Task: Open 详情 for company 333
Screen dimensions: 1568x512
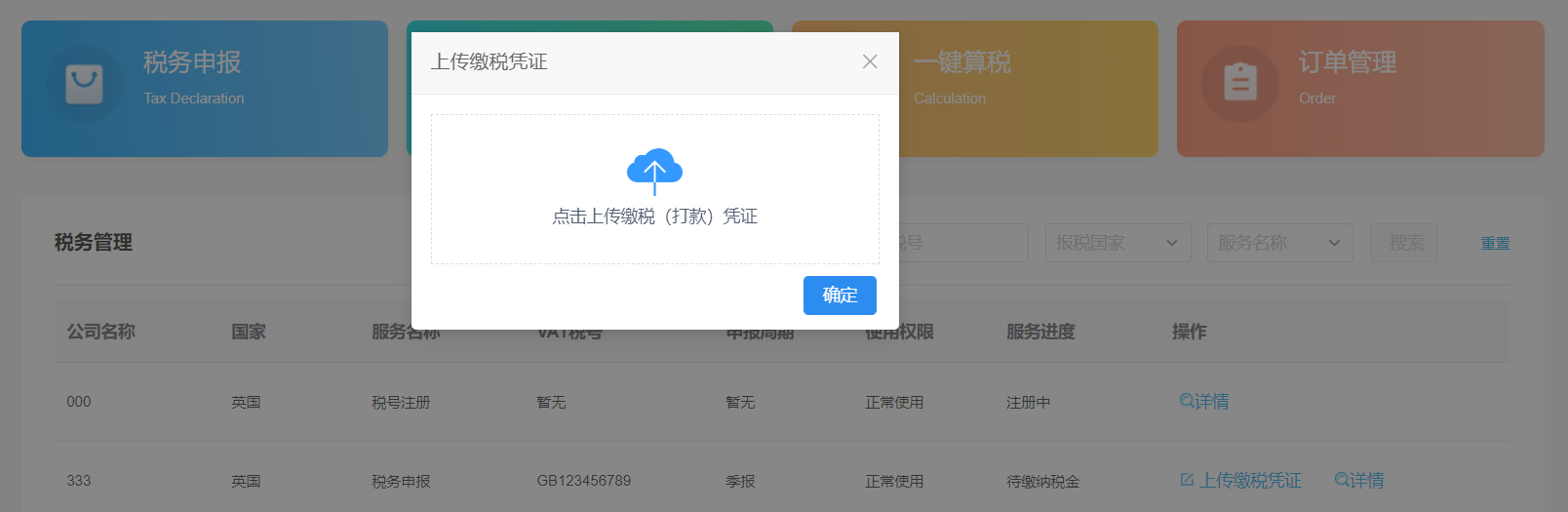Action: [1359, 480]
